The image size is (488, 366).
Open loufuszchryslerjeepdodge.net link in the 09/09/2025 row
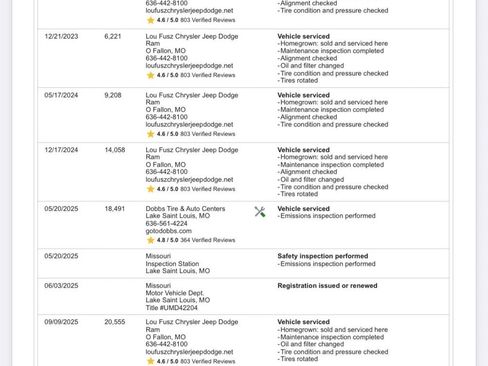tap(189, 352)
